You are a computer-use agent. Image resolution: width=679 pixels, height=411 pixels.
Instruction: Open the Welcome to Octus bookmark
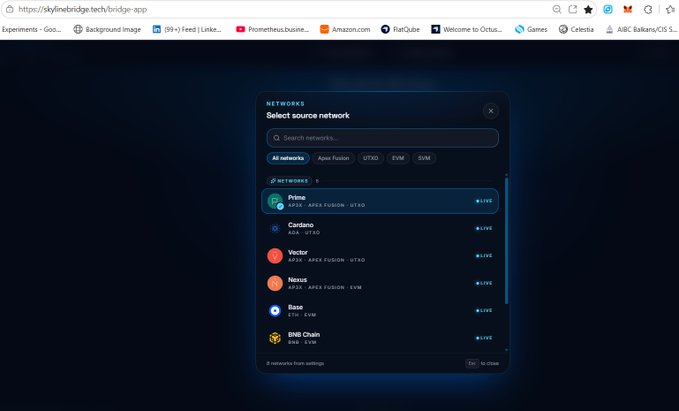click(x=467, y=29)
